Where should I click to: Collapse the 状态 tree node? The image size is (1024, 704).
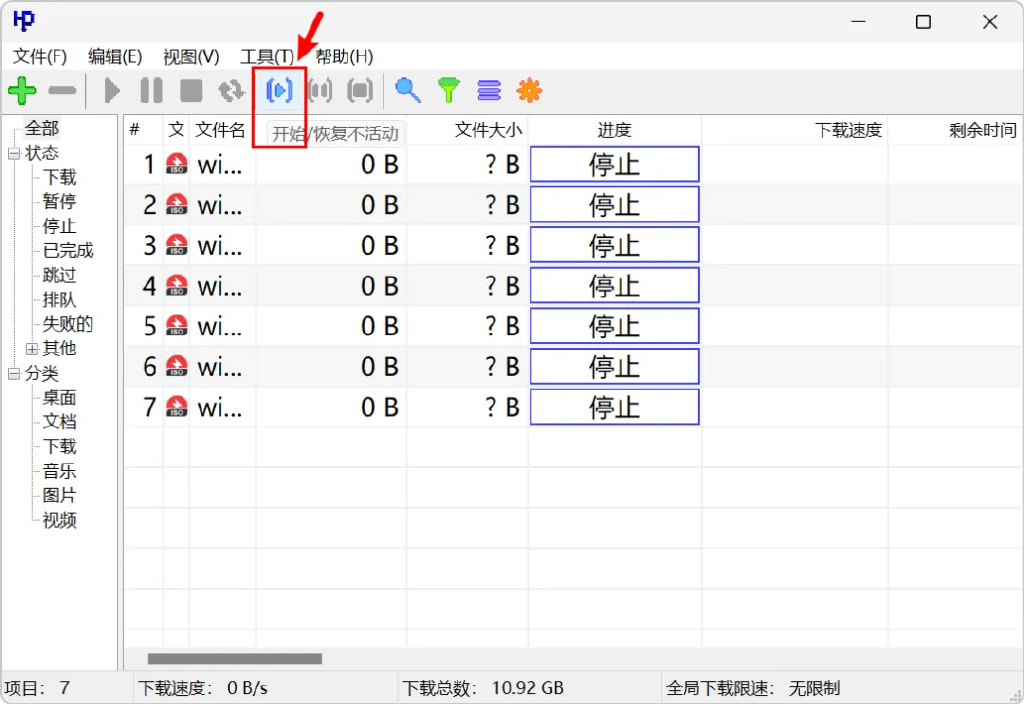point(14,153)
